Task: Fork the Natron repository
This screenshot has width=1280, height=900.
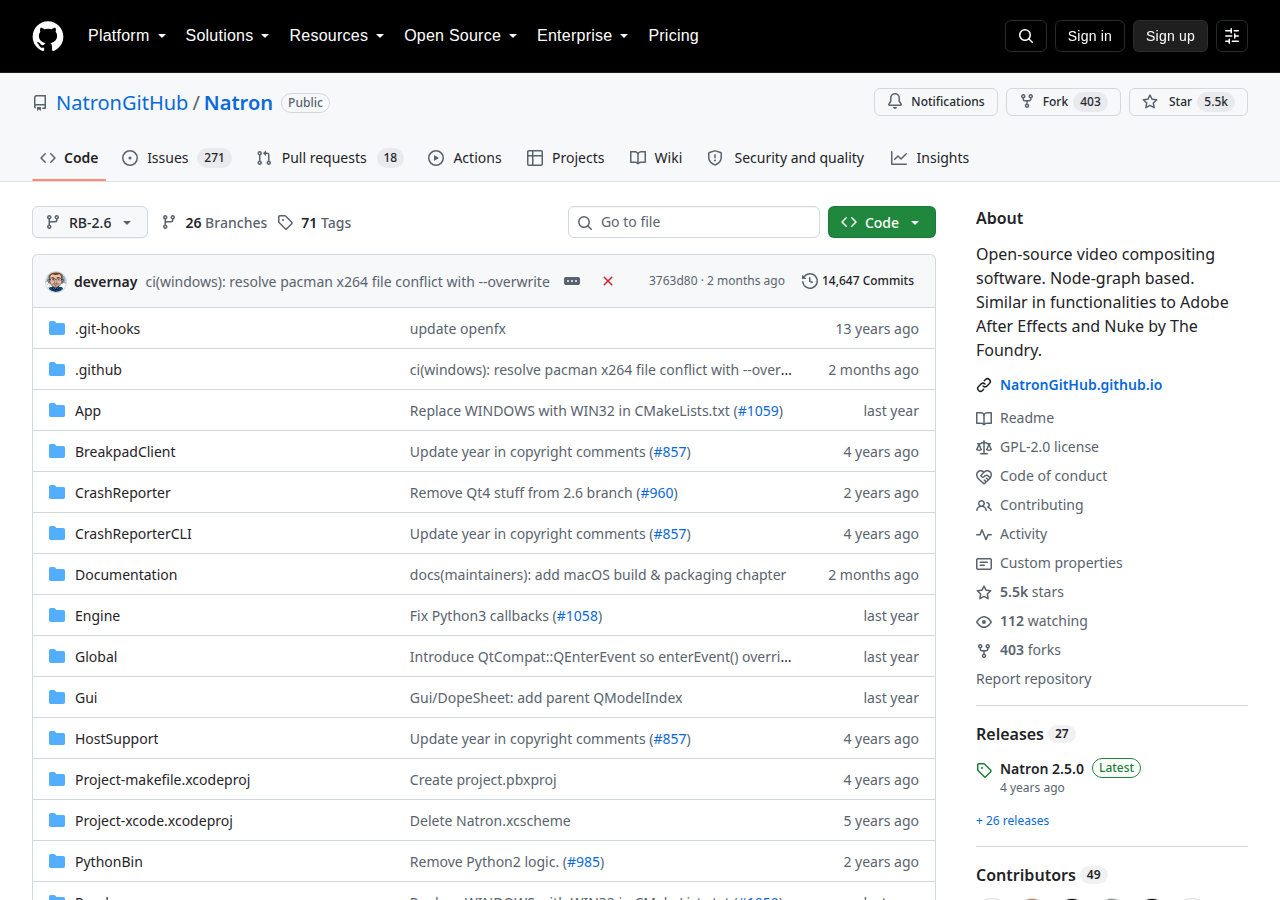Action: coord(1064,102)
